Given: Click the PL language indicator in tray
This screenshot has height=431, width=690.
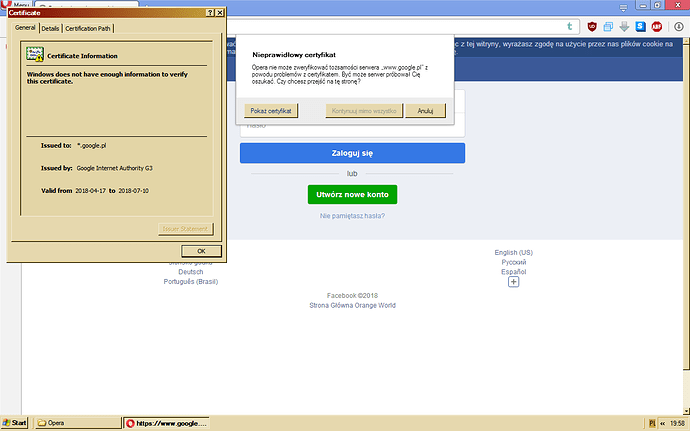Looking at the screenshot, I should (x=652, y=424).
